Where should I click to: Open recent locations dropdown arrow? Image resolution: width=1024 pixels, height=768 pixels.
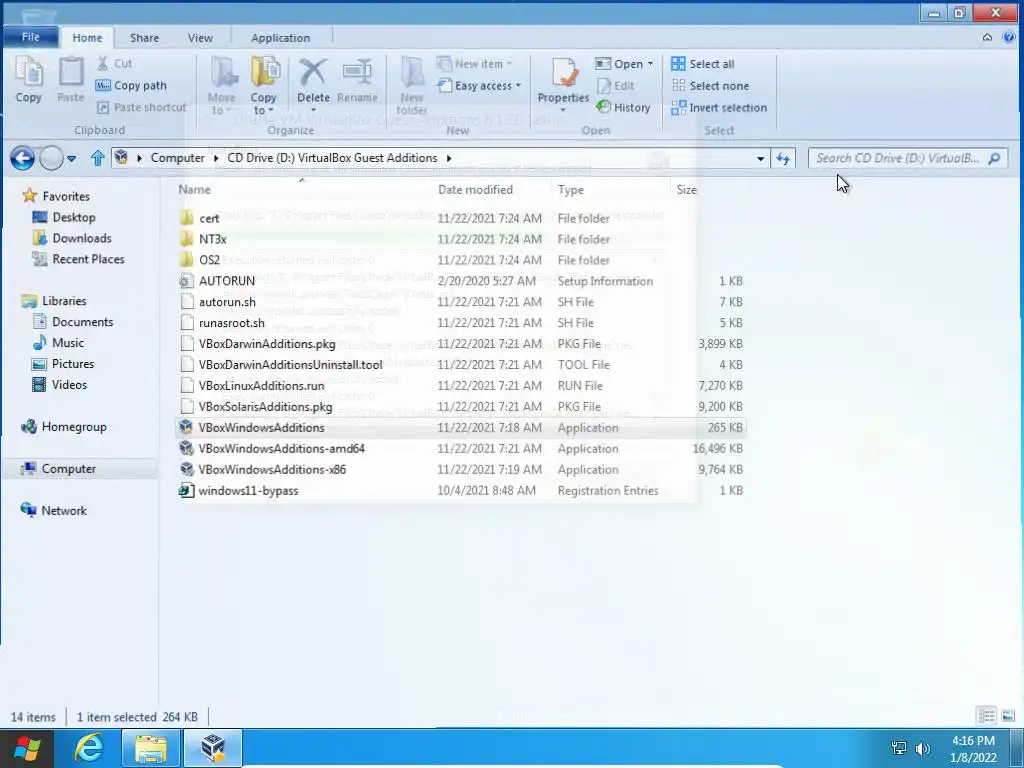(71, 158)
